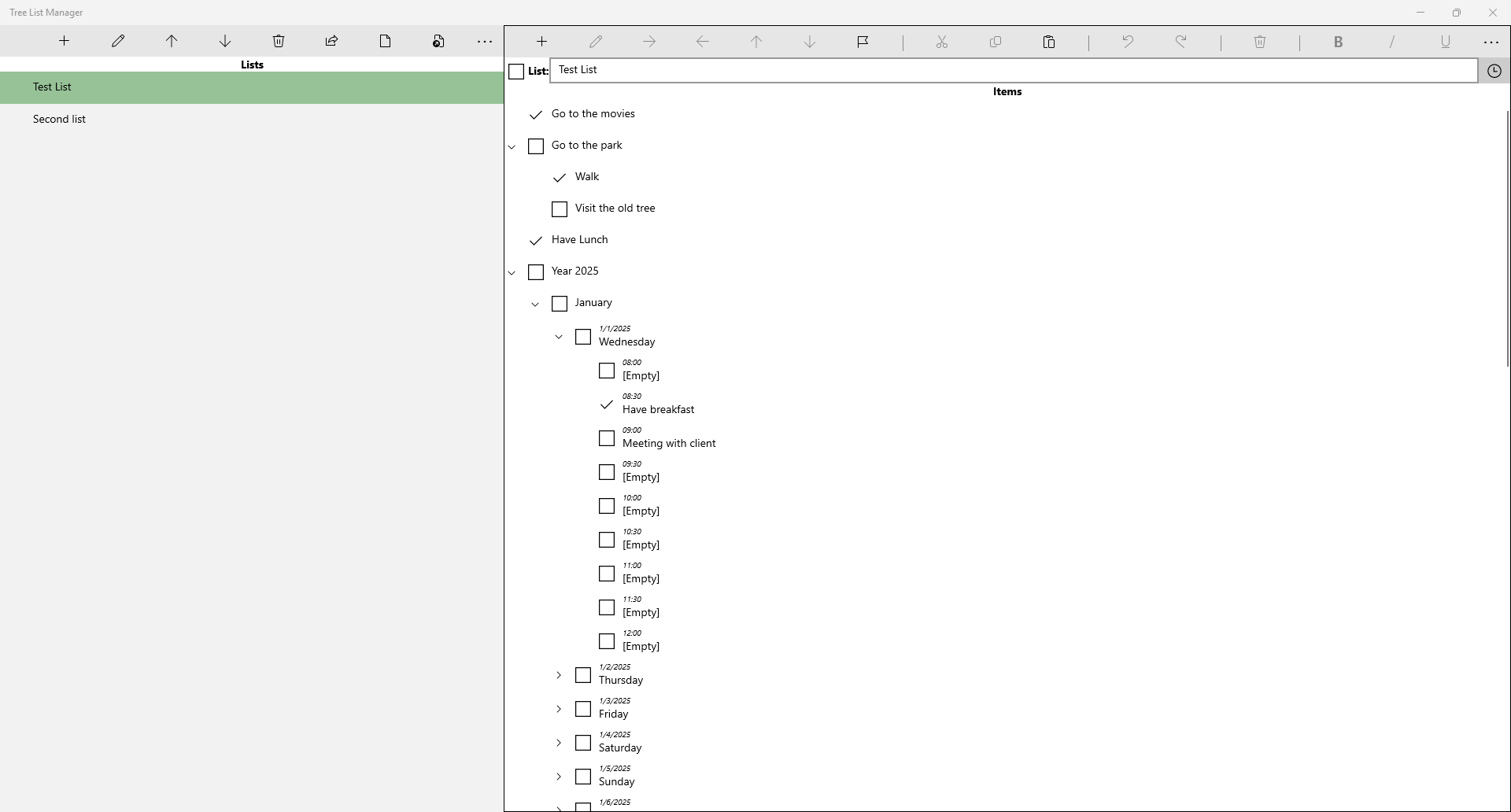Open the share options for the list
This screenshot has height=812, width=1511.
331,41
